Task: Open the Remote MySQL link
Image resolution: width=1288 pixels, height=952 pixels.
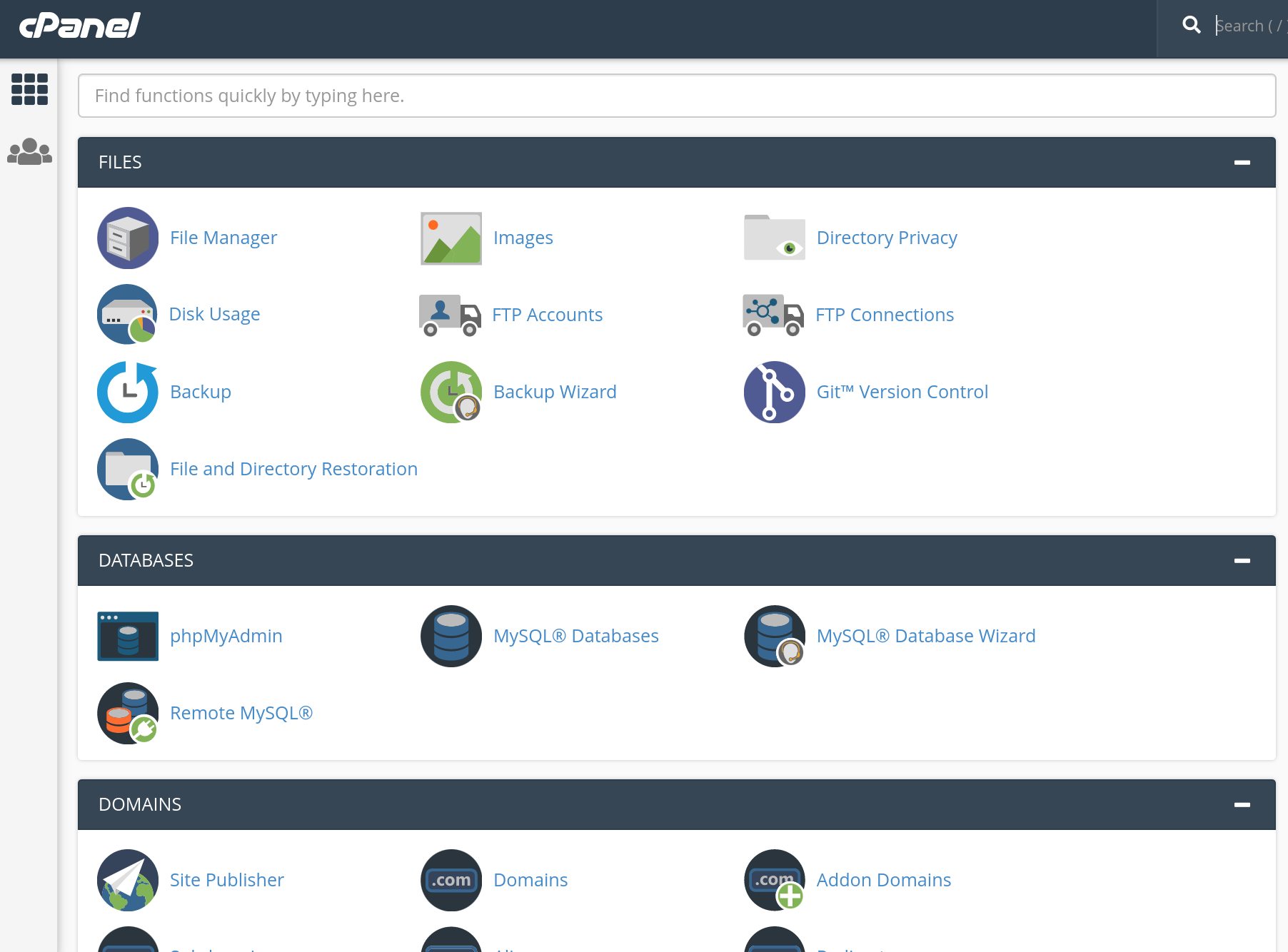Action: pyautogui.click(x=241, y=713)
